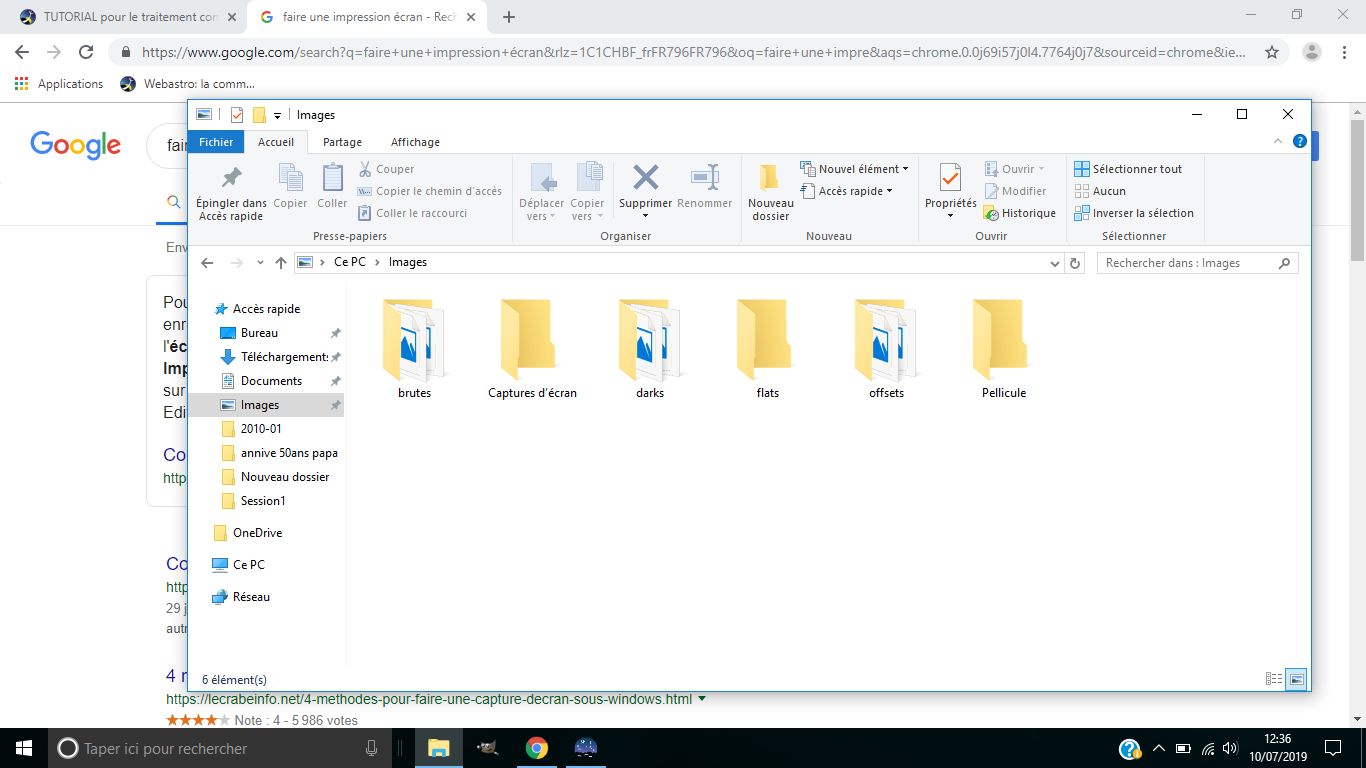Screen dimensions: 1366x768
Task: Click the Renommer icon
Action: (x=705, y=177)
